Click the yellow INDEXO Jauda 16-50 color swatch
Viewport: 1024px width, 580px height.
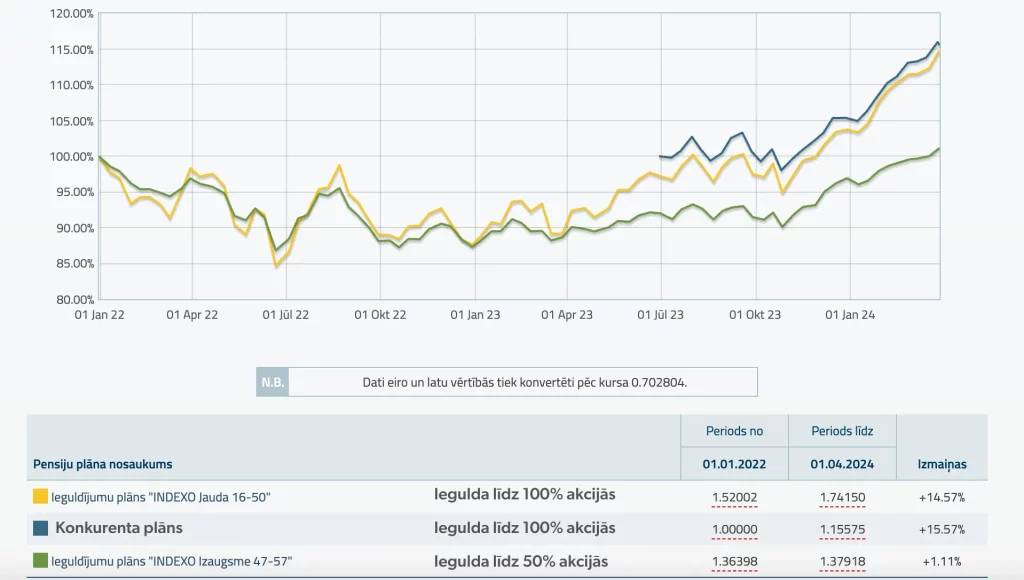[40, 496]
